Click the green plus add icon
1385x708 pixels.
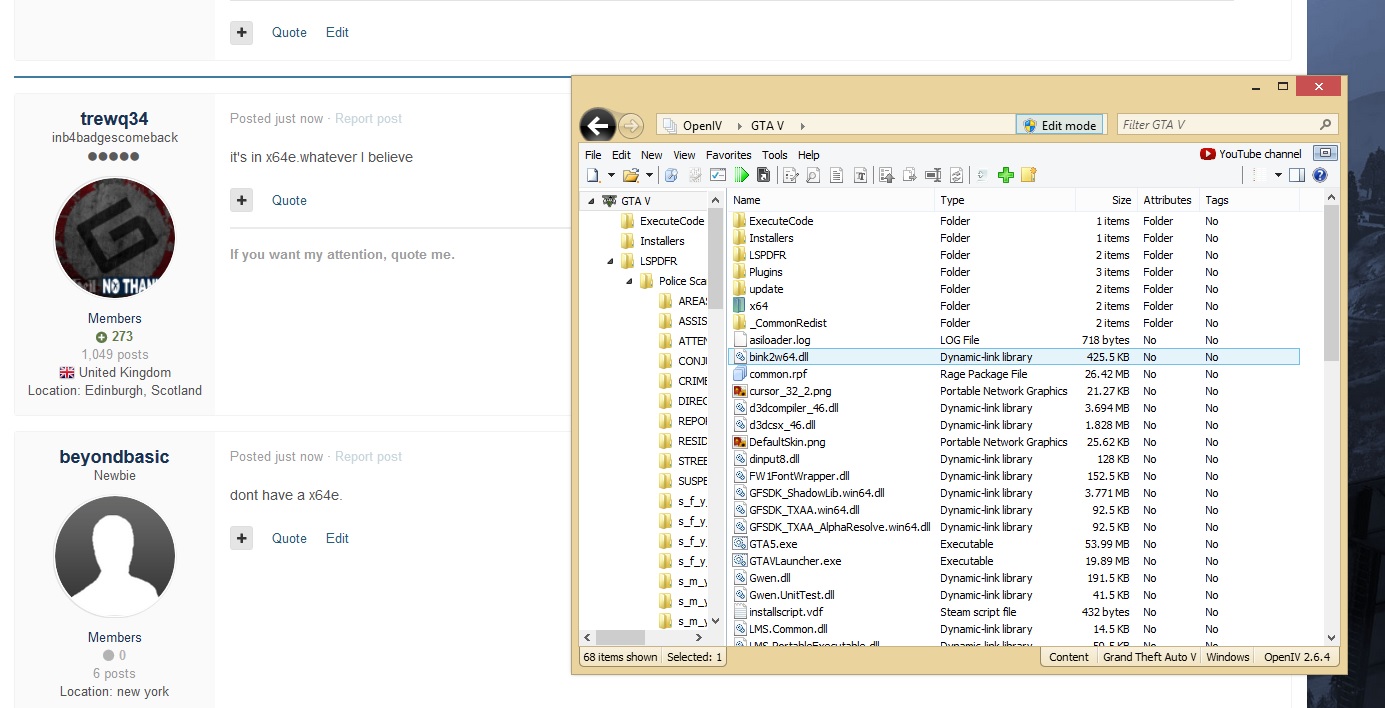[x=1006, y=175]
